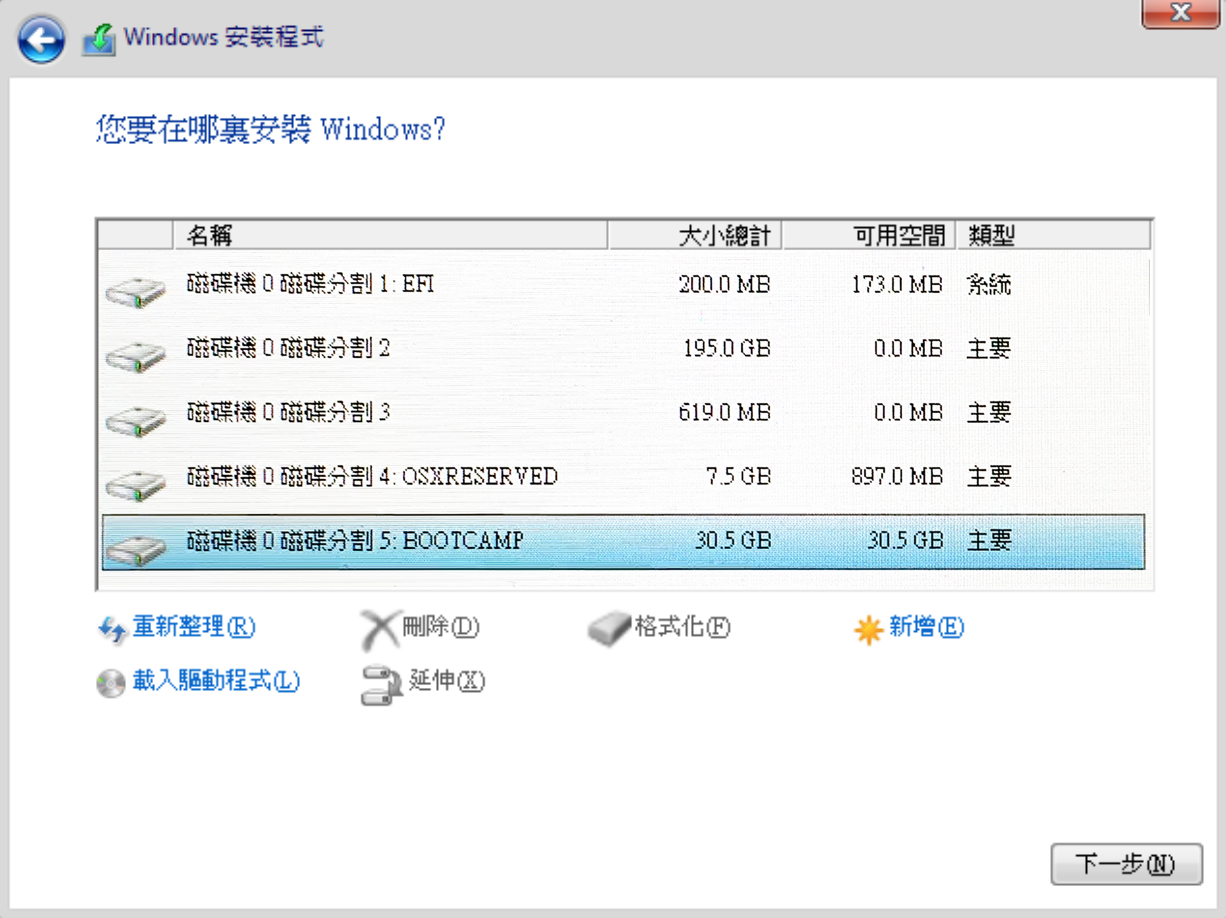
Task: Click the 類型 column header
Action: pyautogui.click(x=1052, y=236)
